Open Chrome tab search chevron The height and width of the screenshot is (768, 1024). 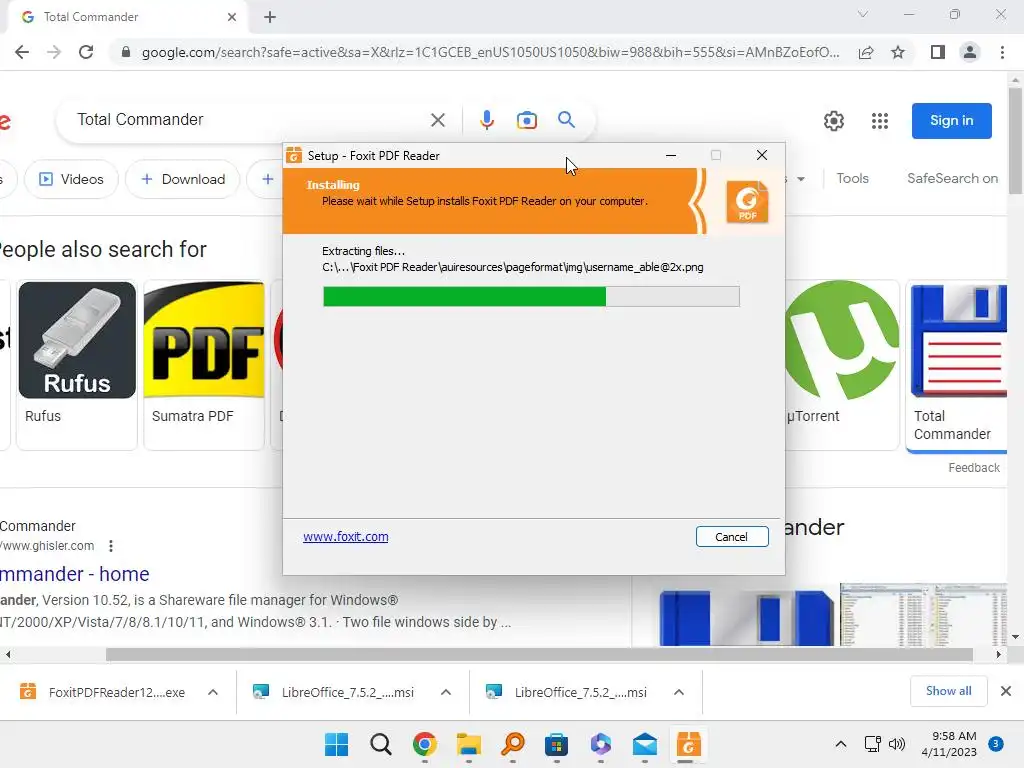863,14
